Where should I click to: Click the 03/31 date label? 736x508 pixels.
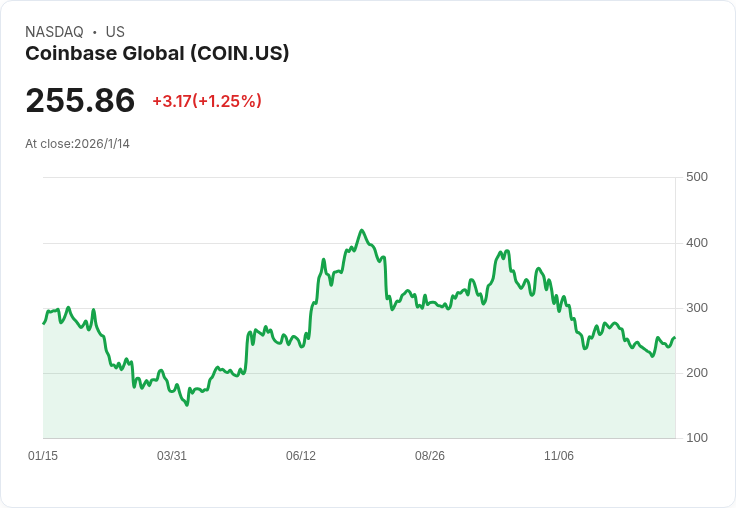tap(172, 456)
